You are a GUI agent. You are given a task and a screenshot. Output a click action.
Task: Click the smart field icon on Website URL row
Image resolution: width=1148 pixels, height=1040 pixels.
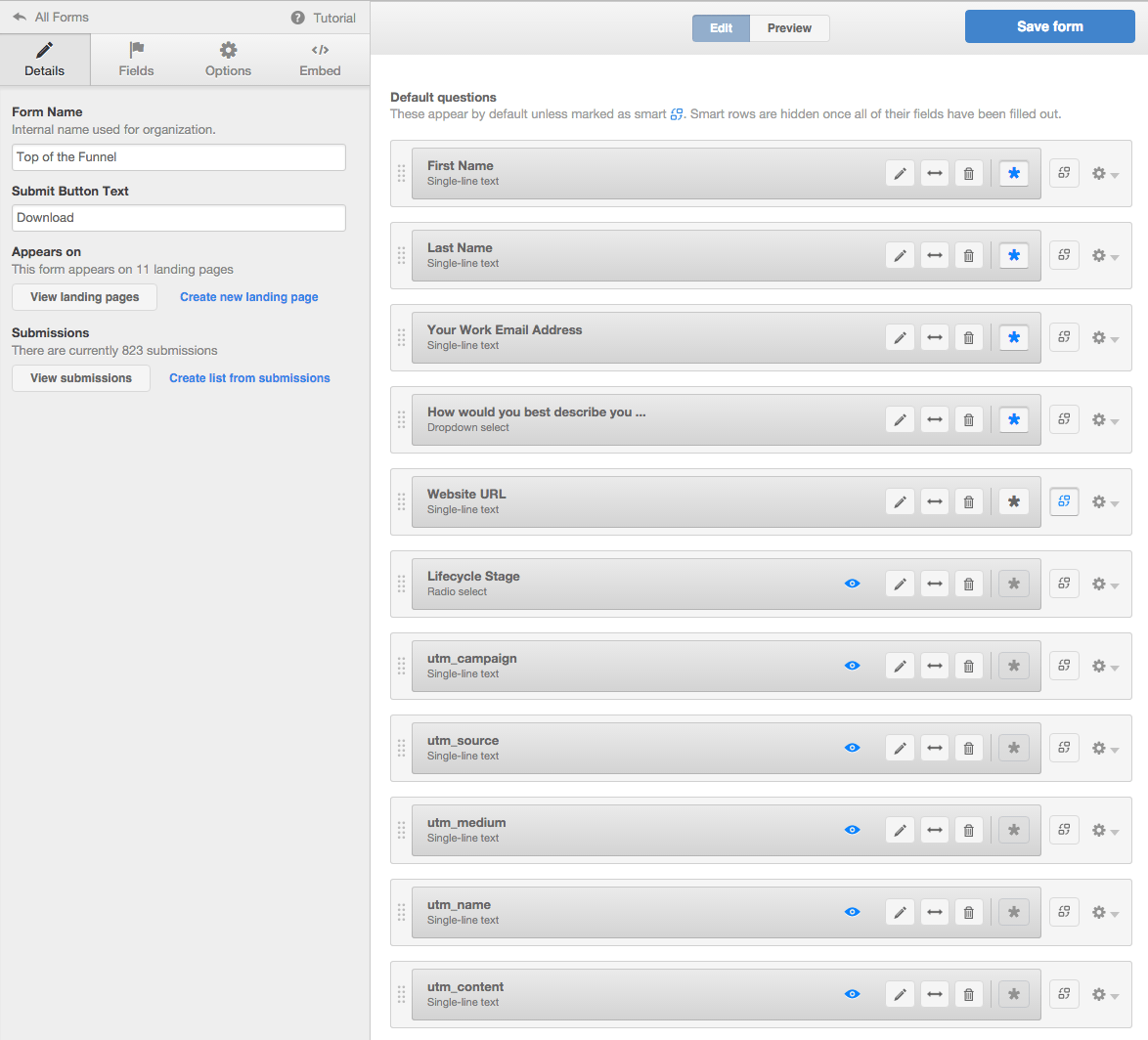coord(1063,501)
